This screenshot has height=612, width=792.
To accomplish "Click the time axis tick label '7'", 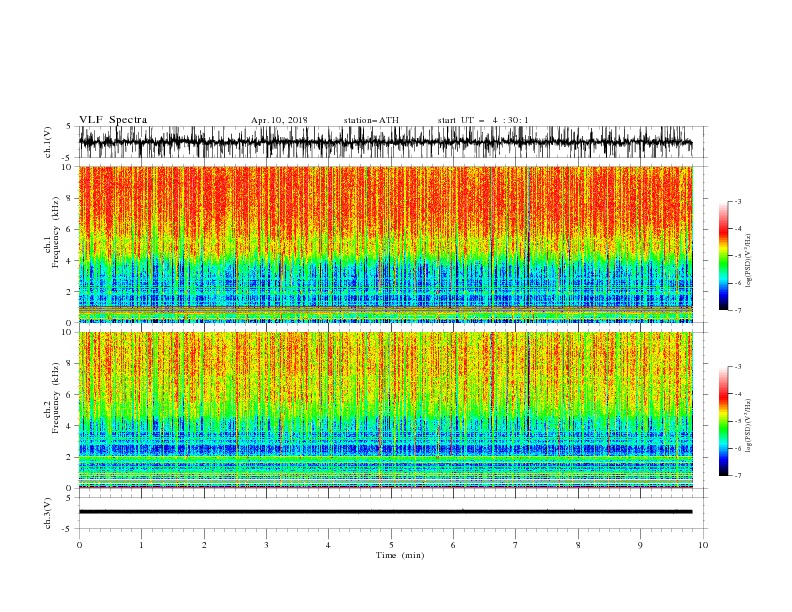I will pos(516,545).
